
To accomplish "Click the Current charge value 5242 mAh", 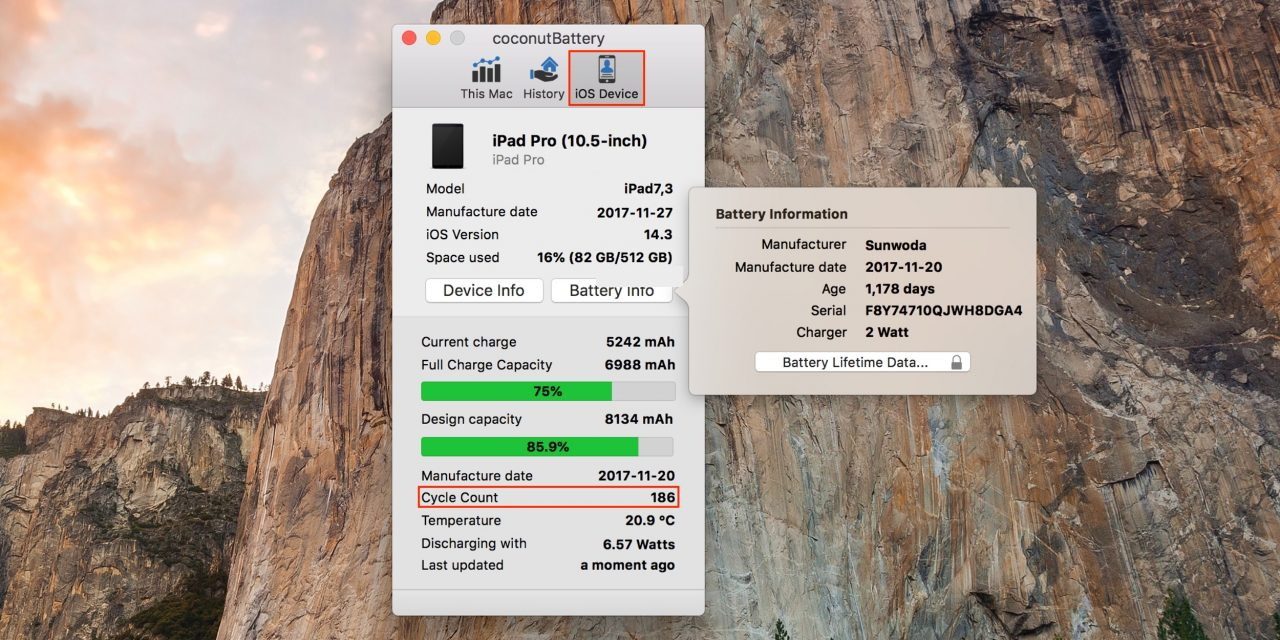I will point(640,342).
